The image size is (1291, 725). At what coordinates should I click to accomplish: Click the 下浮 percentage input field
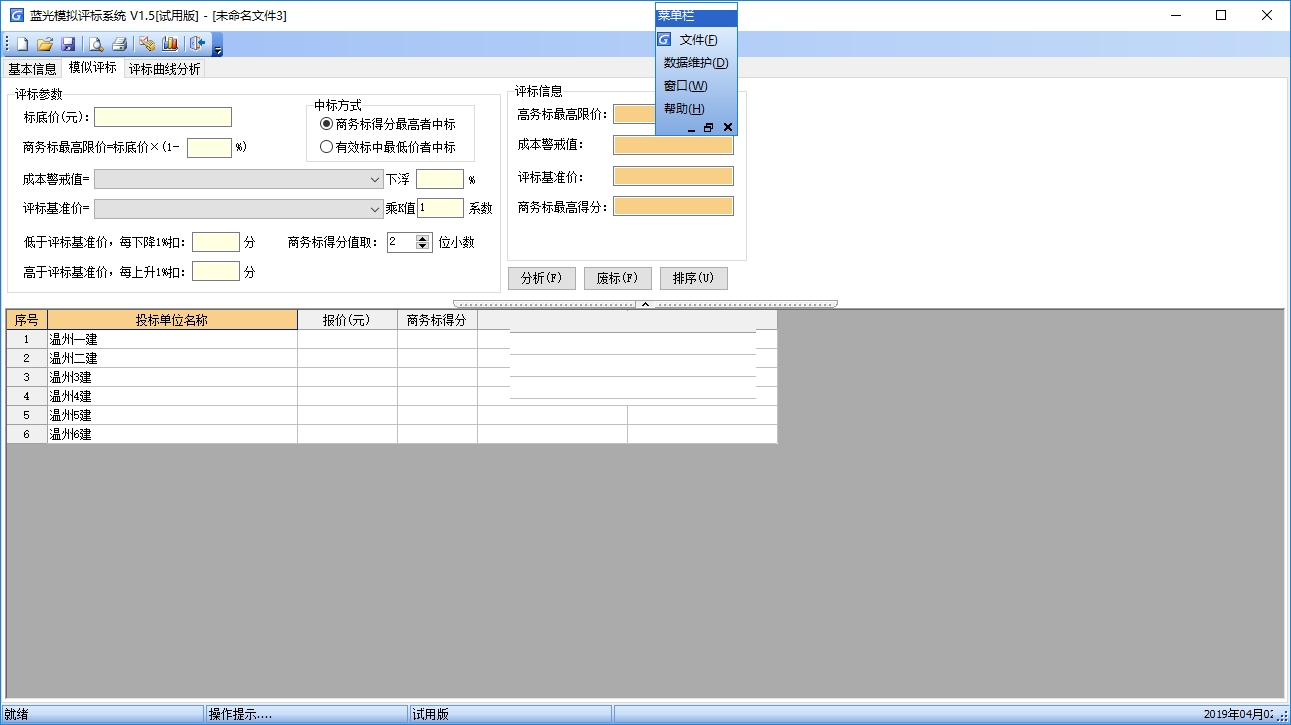[440, 180]
